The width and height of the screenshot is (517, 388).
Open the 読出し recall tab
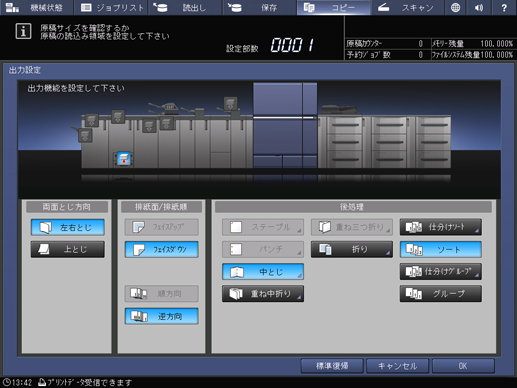coord(185,7)
